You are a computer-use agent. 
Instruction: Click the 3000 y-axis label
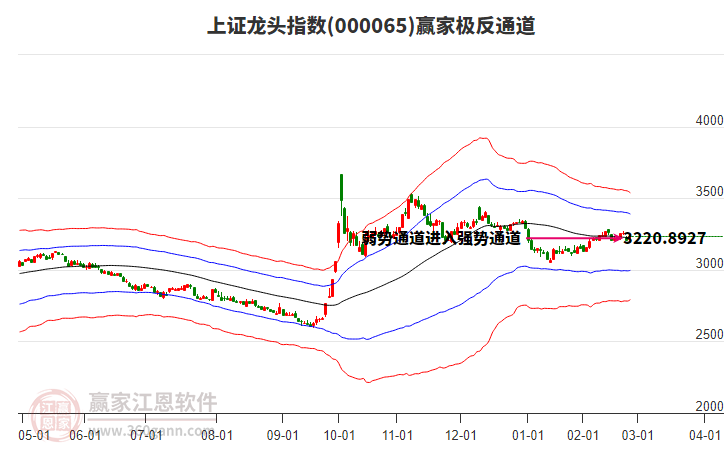pyautogui.click(x=709, y=263)
